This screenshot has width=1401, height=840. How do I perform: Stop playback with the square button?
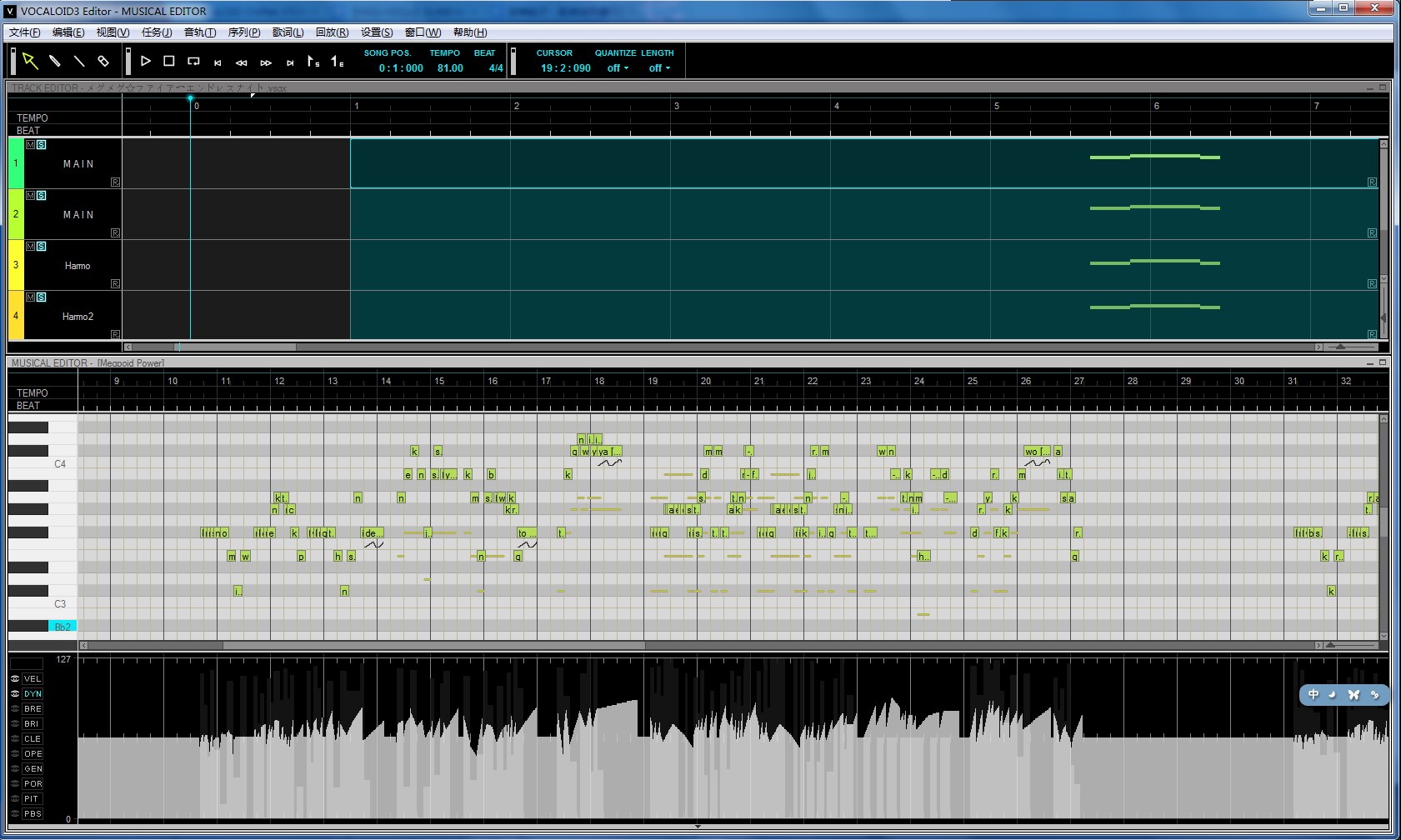[169, 61]
